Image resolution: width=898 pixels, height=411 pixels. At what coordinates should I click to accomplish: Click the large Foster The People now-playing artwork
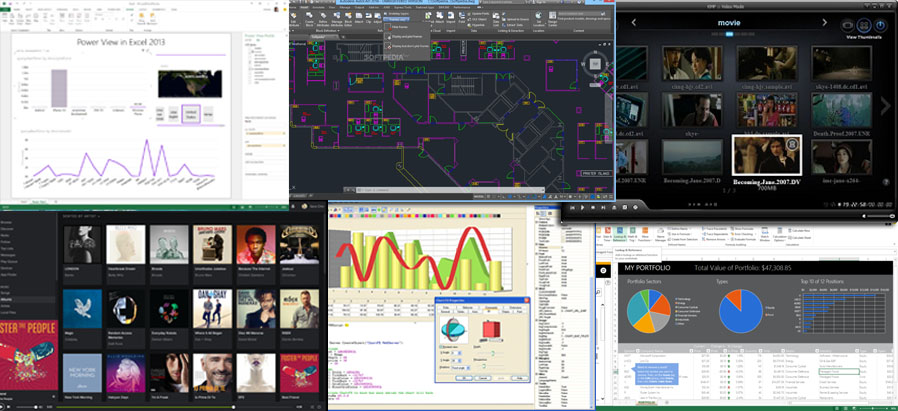[x=29, y=355]
